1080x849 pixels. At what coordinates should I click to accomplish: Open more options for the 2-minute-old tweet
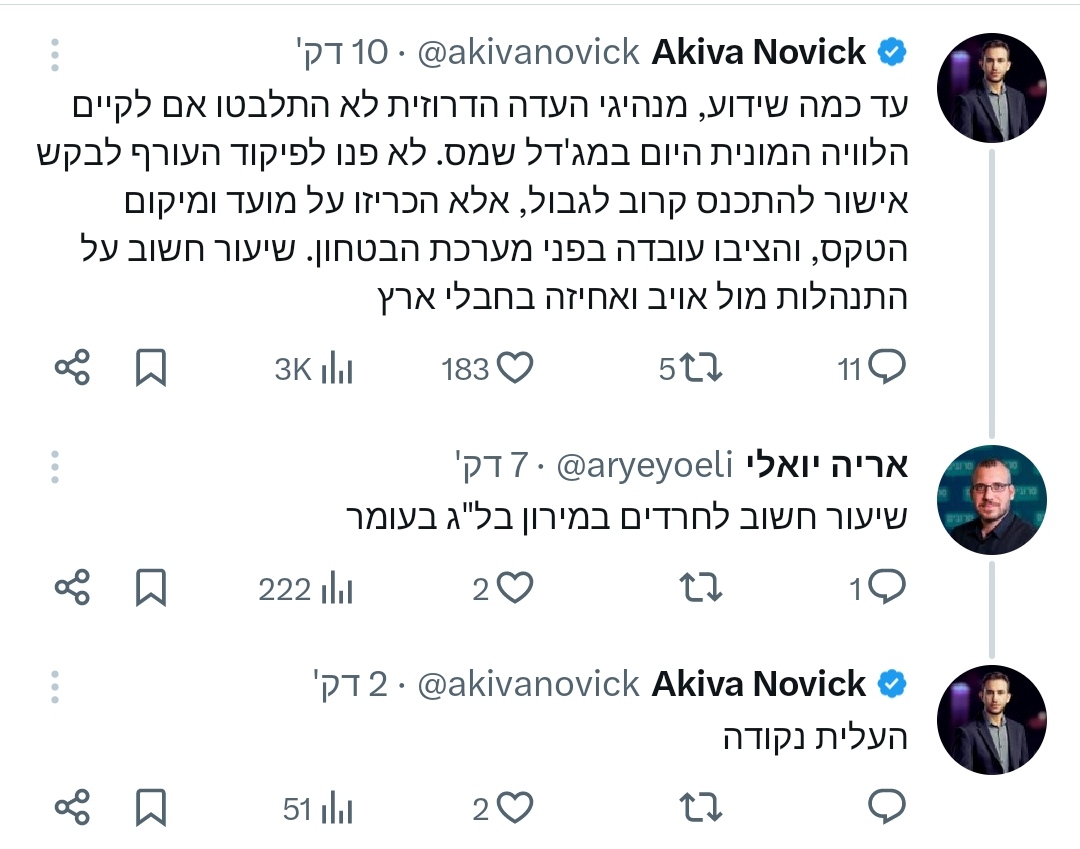(55, 685)
